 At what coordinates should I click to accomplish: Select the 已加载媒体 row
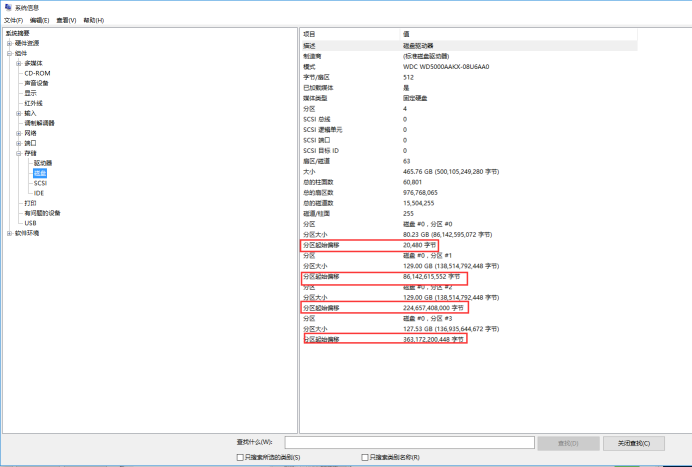point(469,88)
